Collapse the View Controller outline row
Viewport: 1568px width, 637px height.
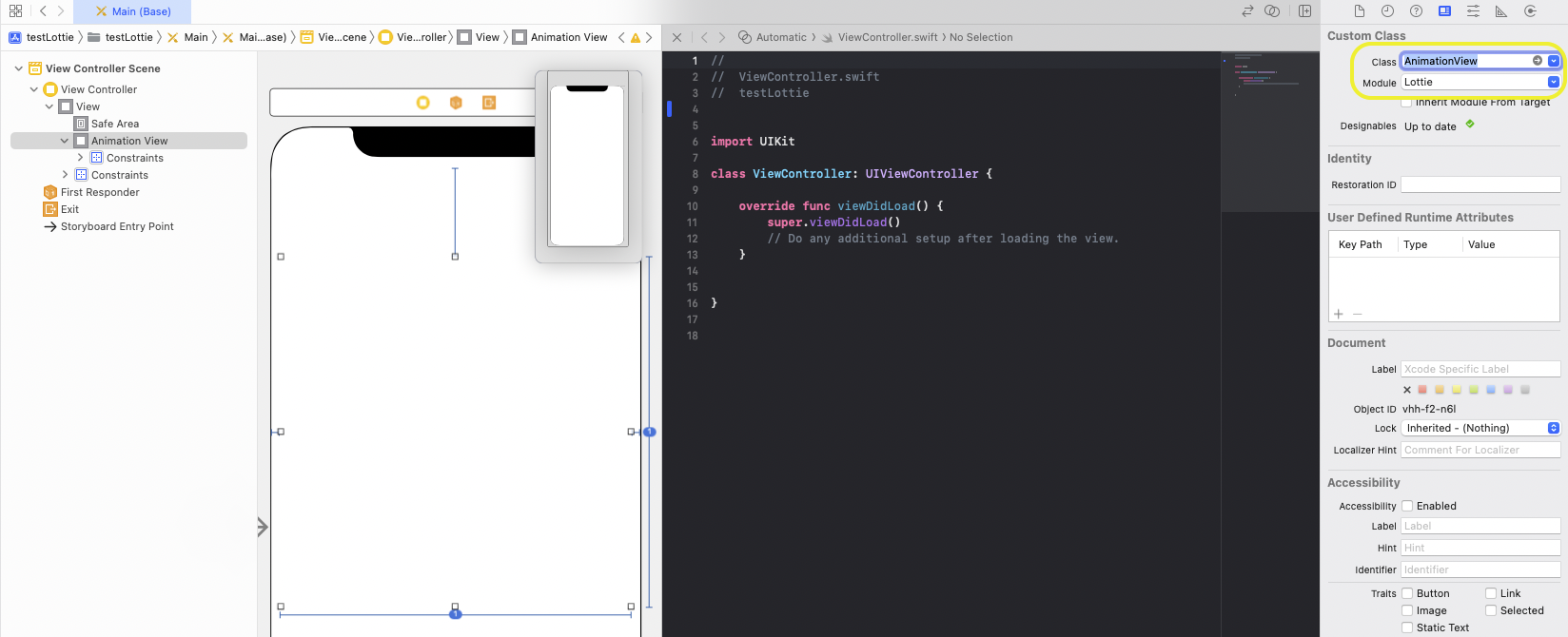click(x=34, y=89)
